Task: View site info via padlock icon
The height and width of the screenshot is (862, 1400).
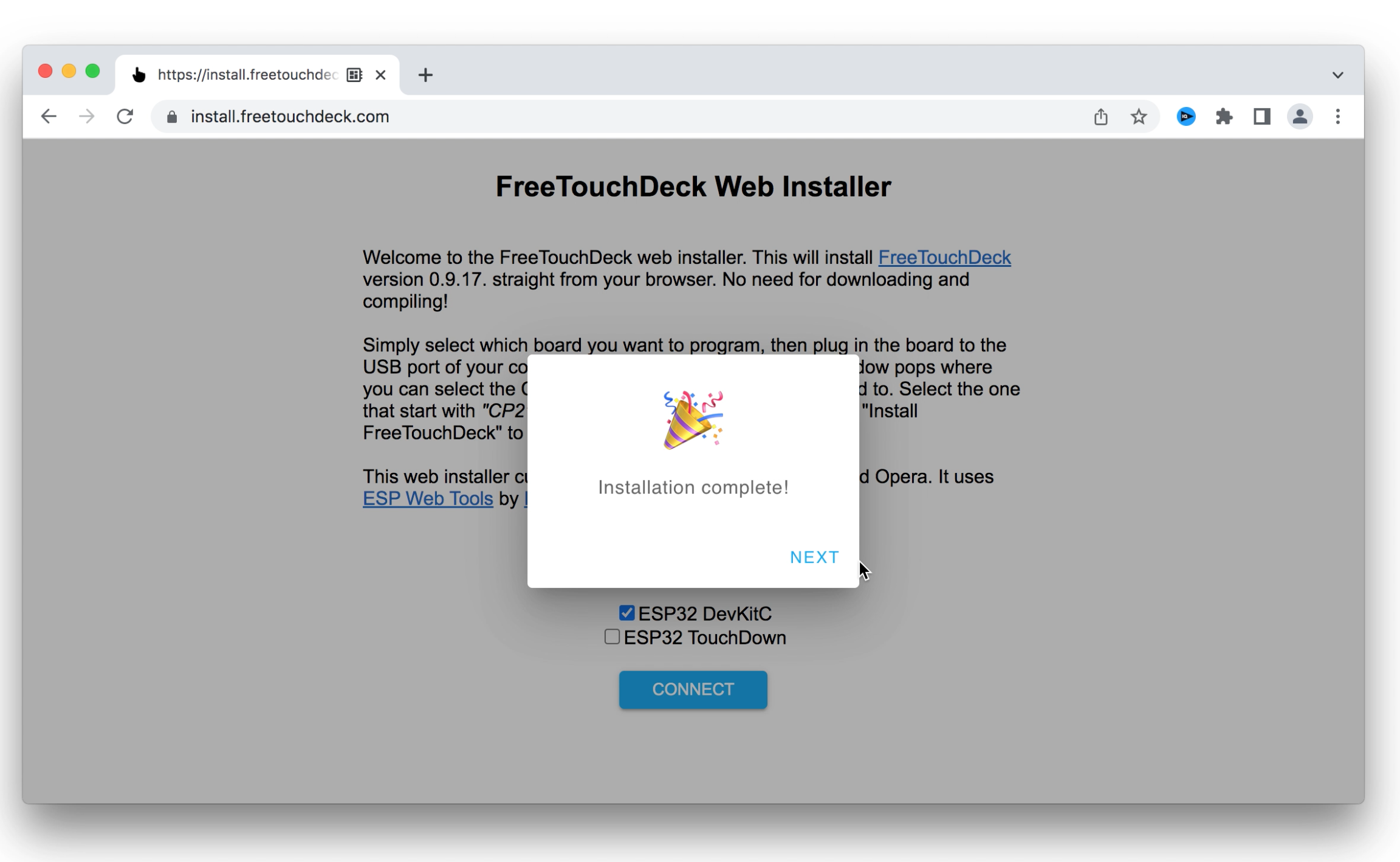Action: click(x=172, y=117)
